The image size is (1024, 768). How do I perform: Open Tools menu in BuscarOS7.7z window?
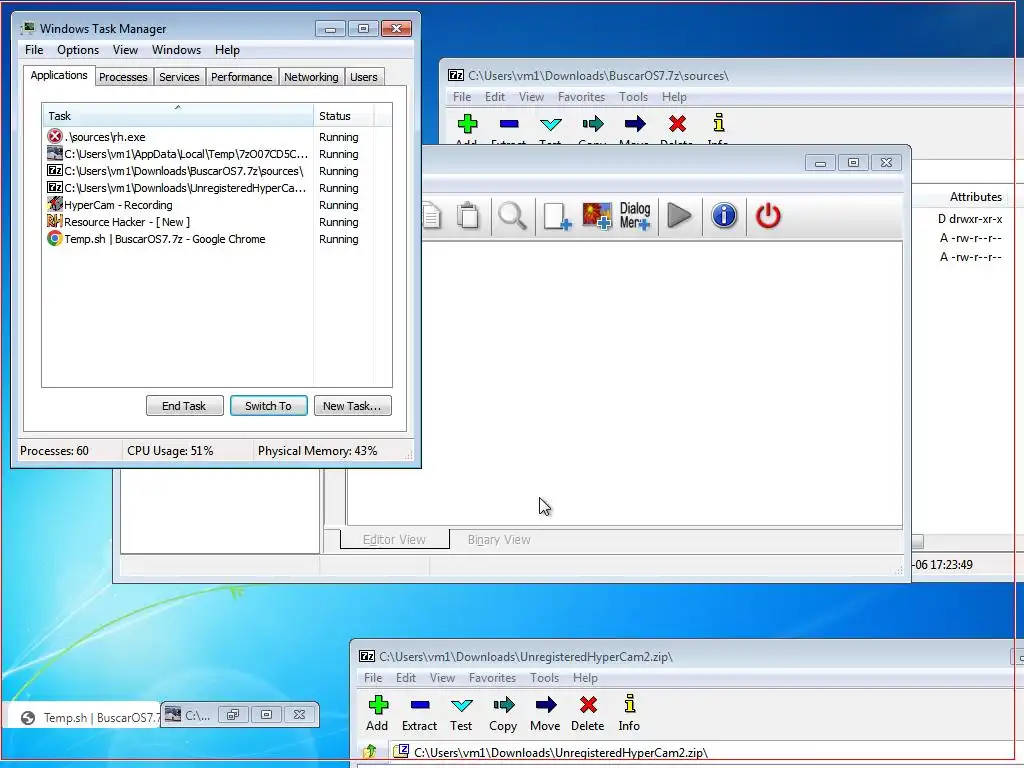[633, 97]
